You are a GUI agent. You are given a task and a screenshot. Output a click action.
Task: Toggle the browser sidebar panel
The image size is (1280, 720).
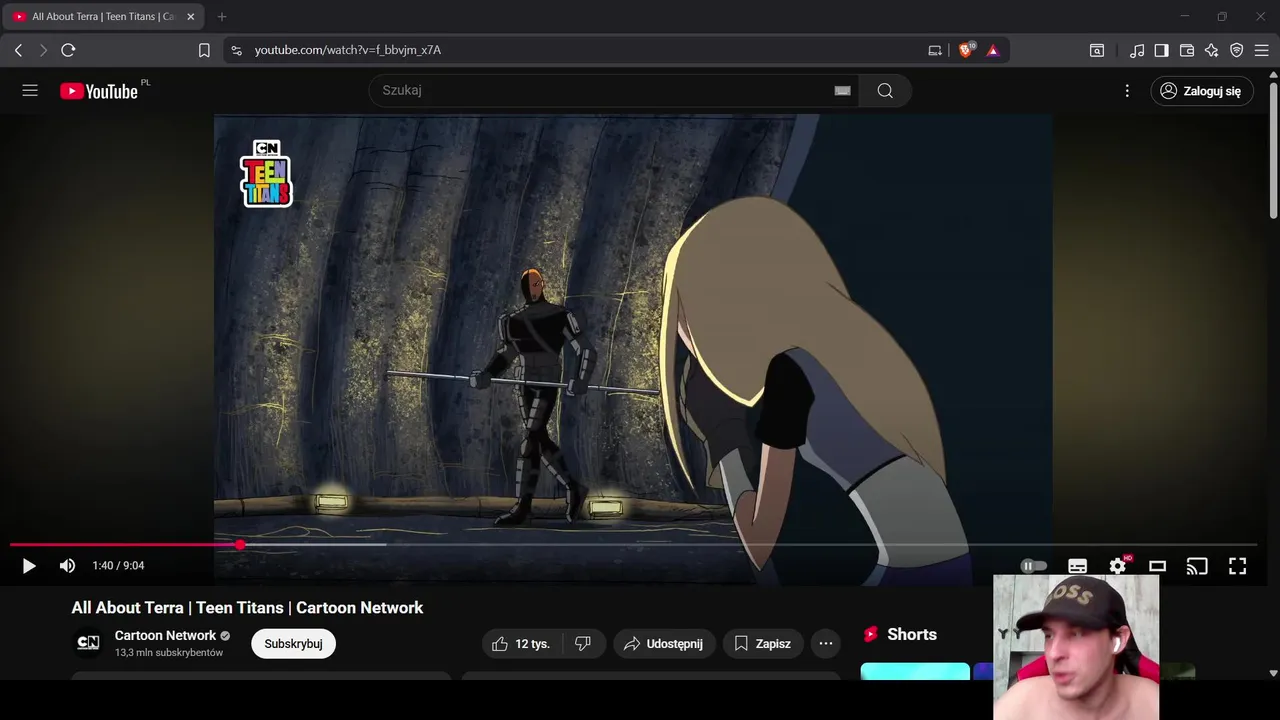[1162, 50]
